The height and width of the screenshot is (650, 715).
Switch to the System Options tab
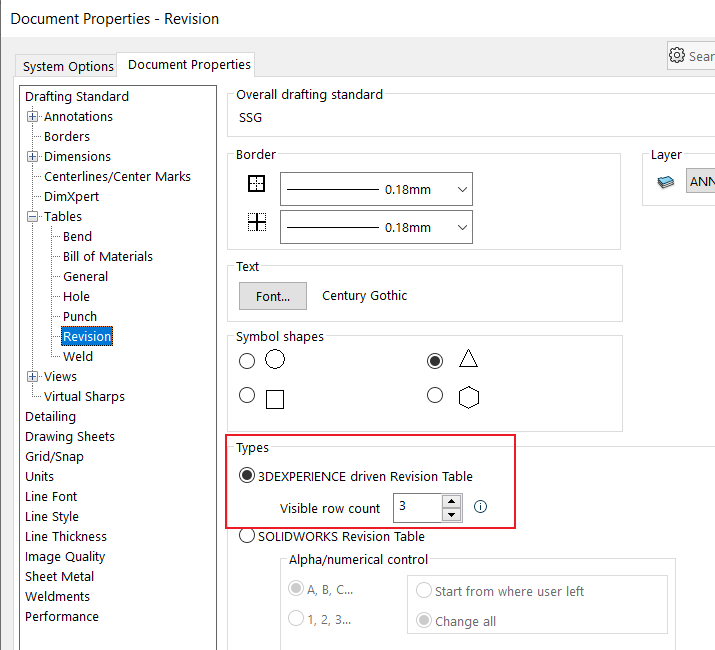tap(68, 66)
